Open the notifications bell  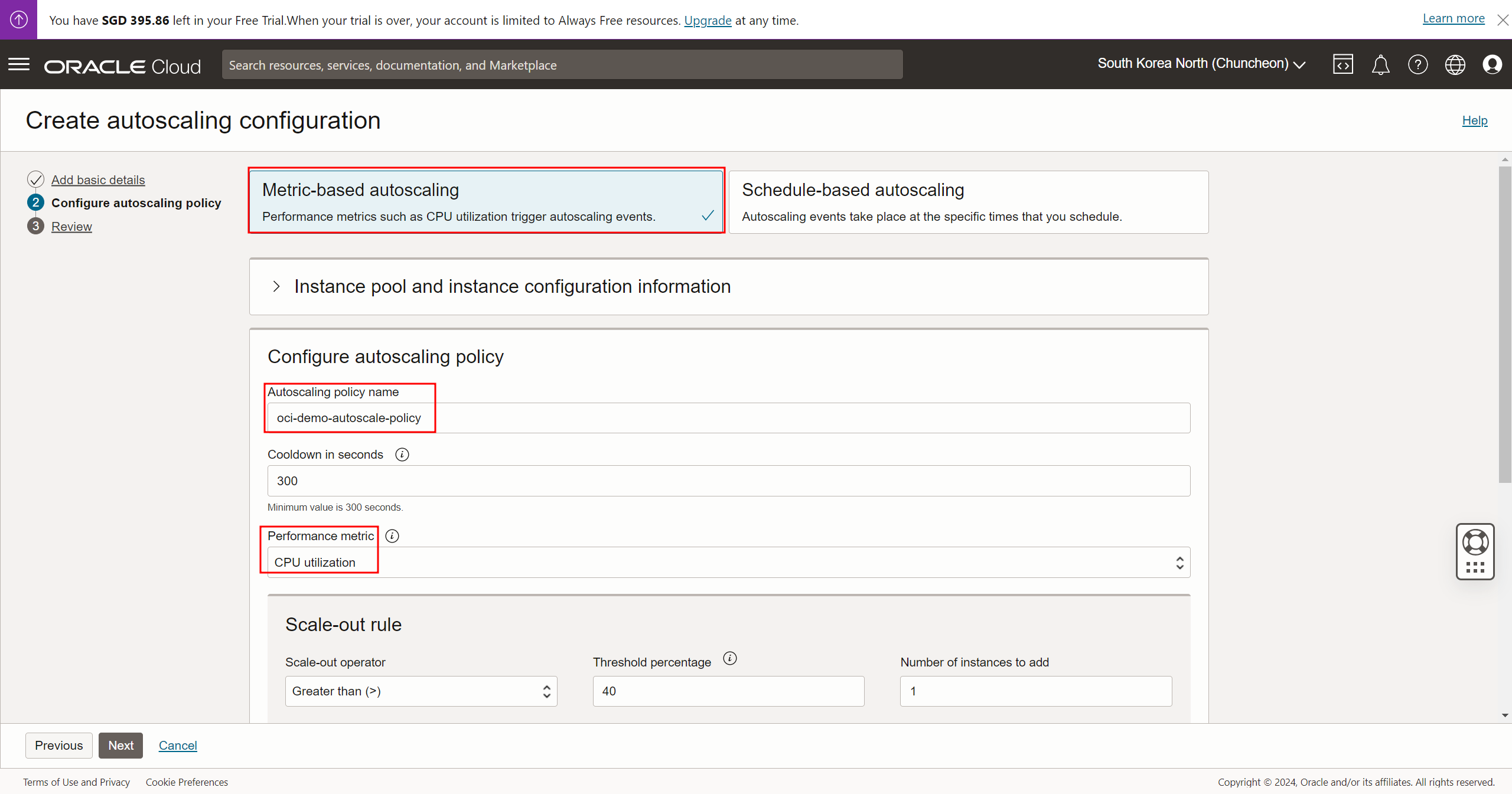1380,64
